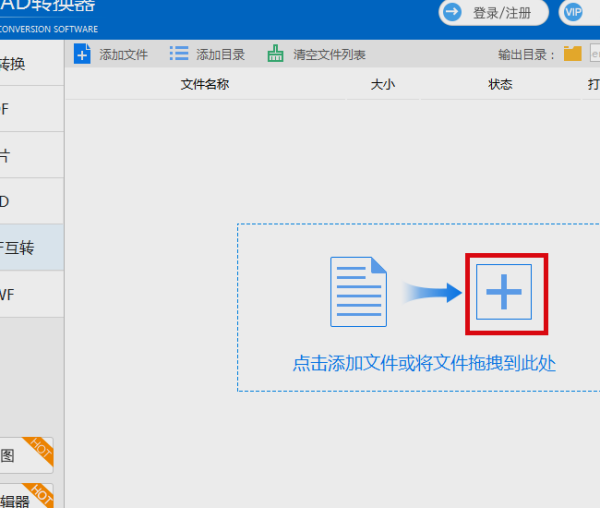Open the 登录/注册 login button
Viewport: 600px width, 508px height.
click(x=493, y=13)
